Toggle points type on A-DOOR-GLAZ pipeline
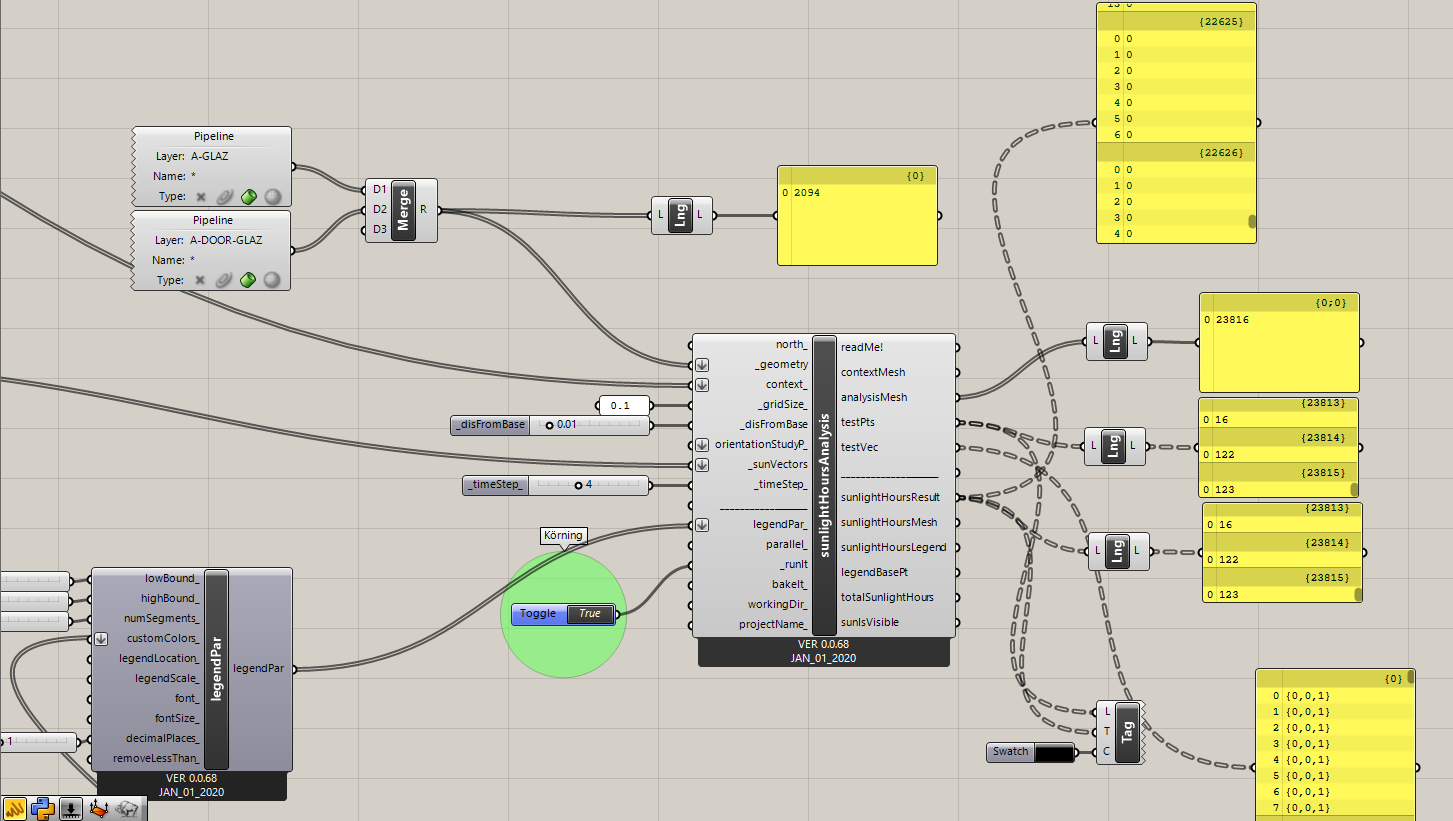The image size is (1453, 821). (200, 280)
